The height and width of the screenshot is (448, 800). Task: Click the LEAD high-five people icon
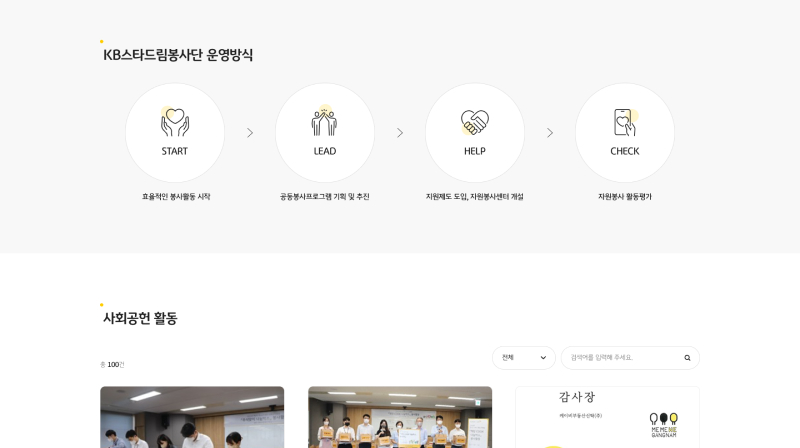pyautogui.click(x=324, y=120)
